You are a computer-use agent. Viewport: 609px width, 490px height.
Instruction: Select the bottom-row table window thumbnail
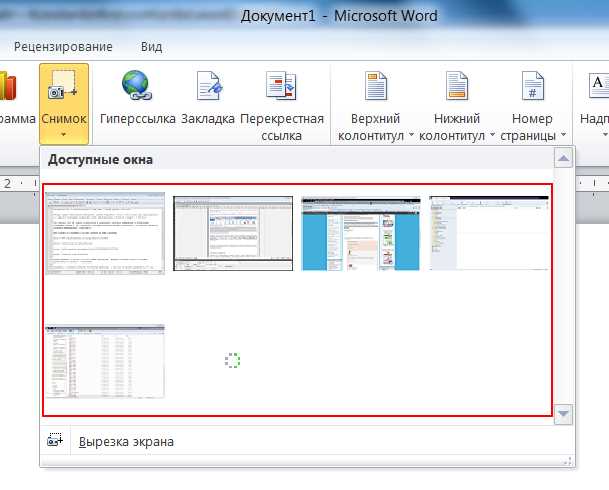coord(105,361)
